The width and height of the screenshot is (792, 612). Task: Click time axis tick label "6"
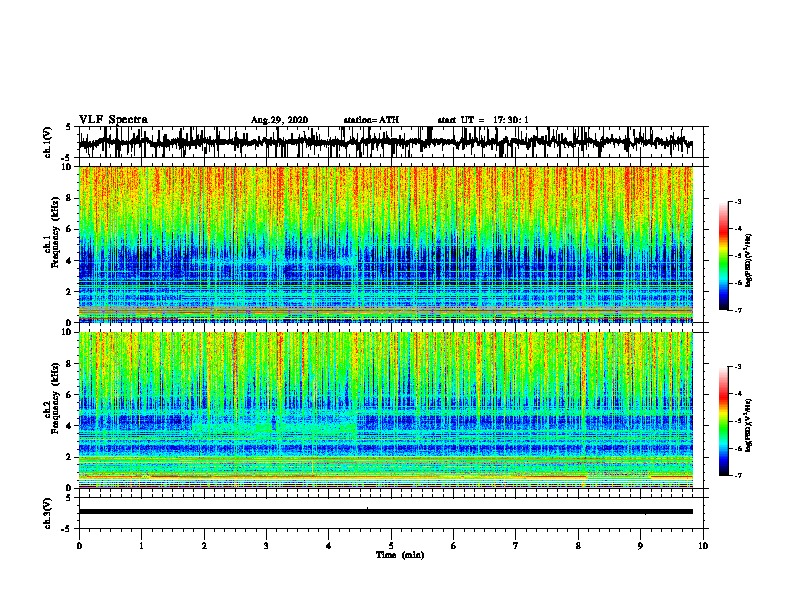click(x=454, y=546)
